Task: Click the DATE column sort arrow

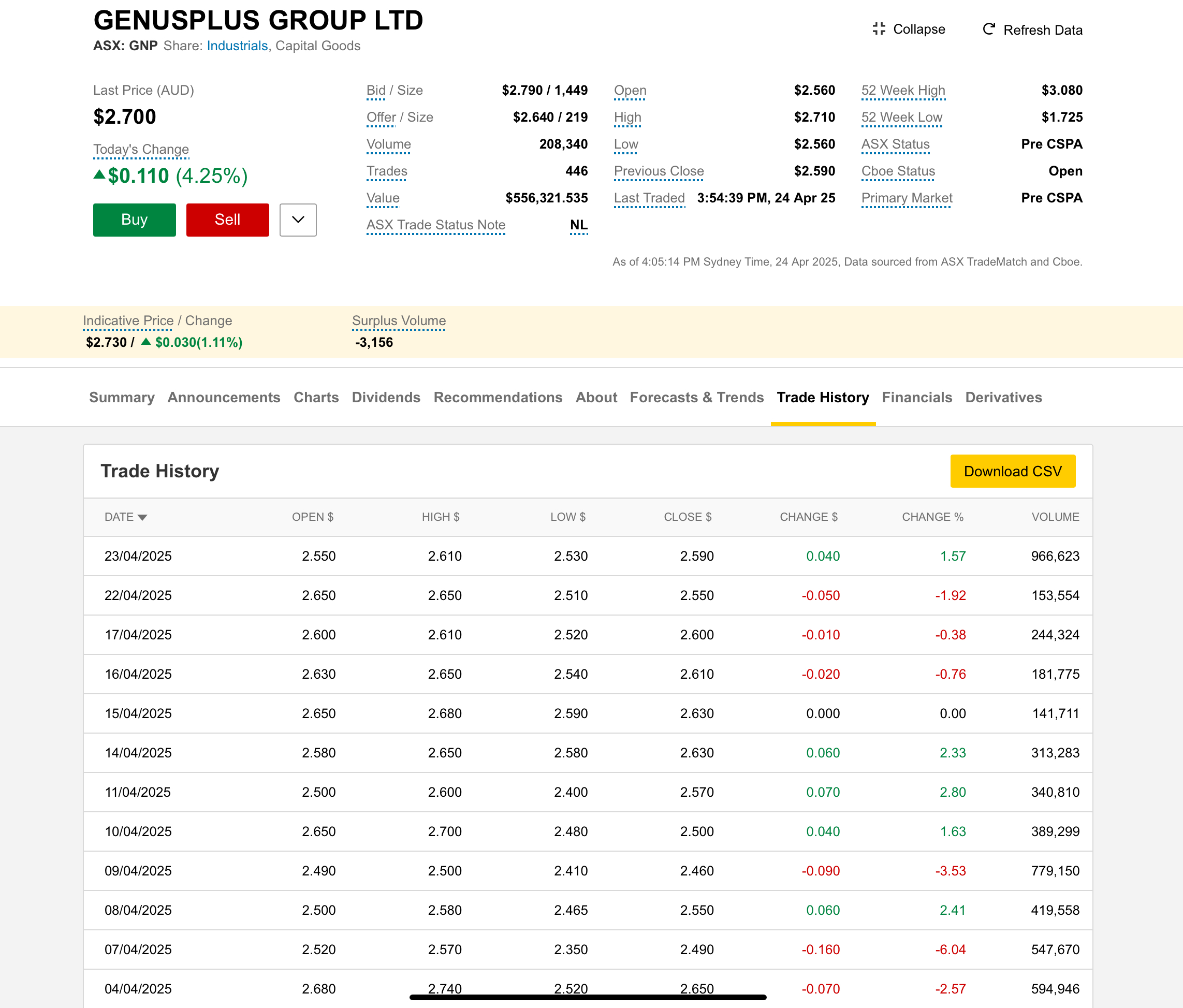Action: tap(142, 517)
